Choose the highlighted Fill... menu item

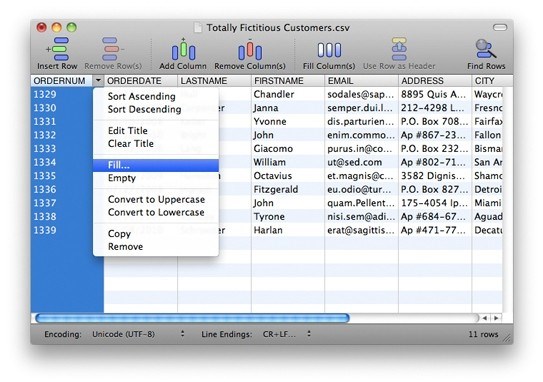pos(155,165)
